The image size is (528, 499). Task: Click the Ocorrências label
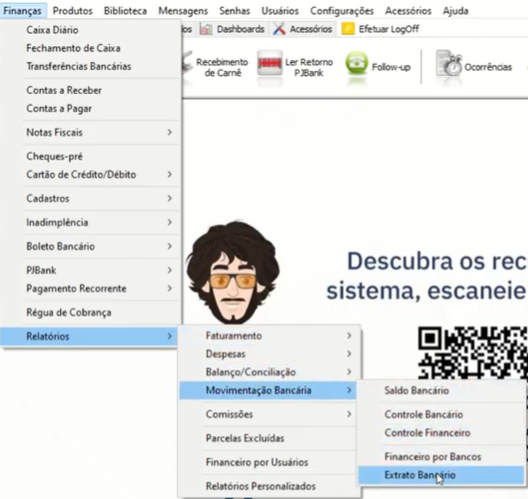[488, 67]
